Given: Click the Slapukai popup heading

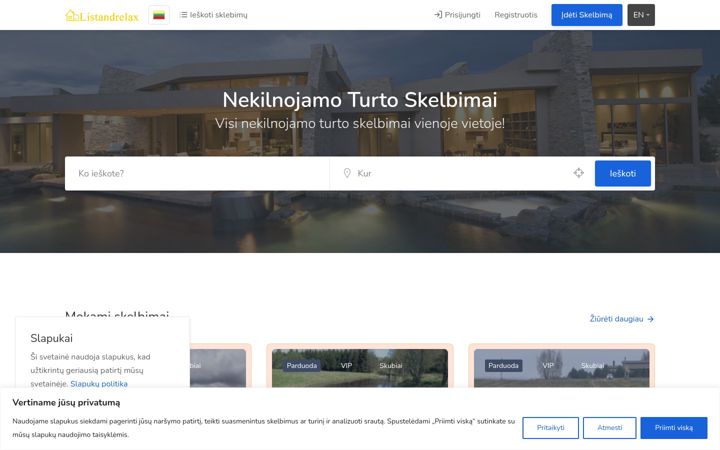Looking at the screenshot, I should pos(51,338).
